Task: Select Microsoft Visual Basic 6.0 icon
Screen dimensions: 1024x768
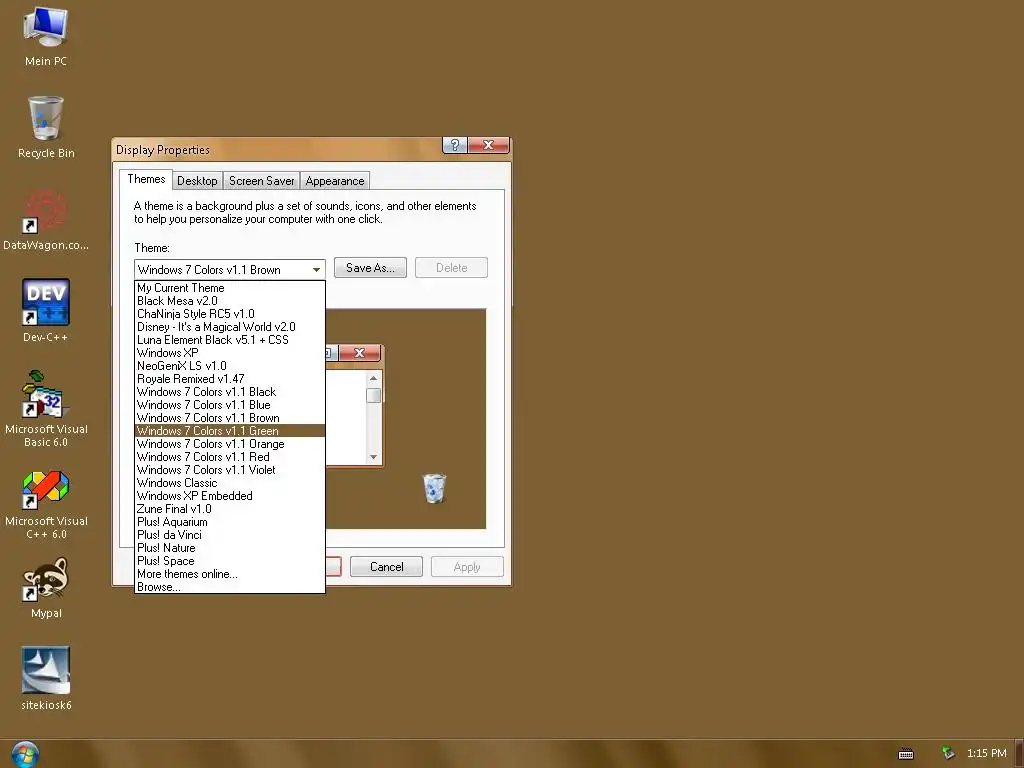Action: 46,409
